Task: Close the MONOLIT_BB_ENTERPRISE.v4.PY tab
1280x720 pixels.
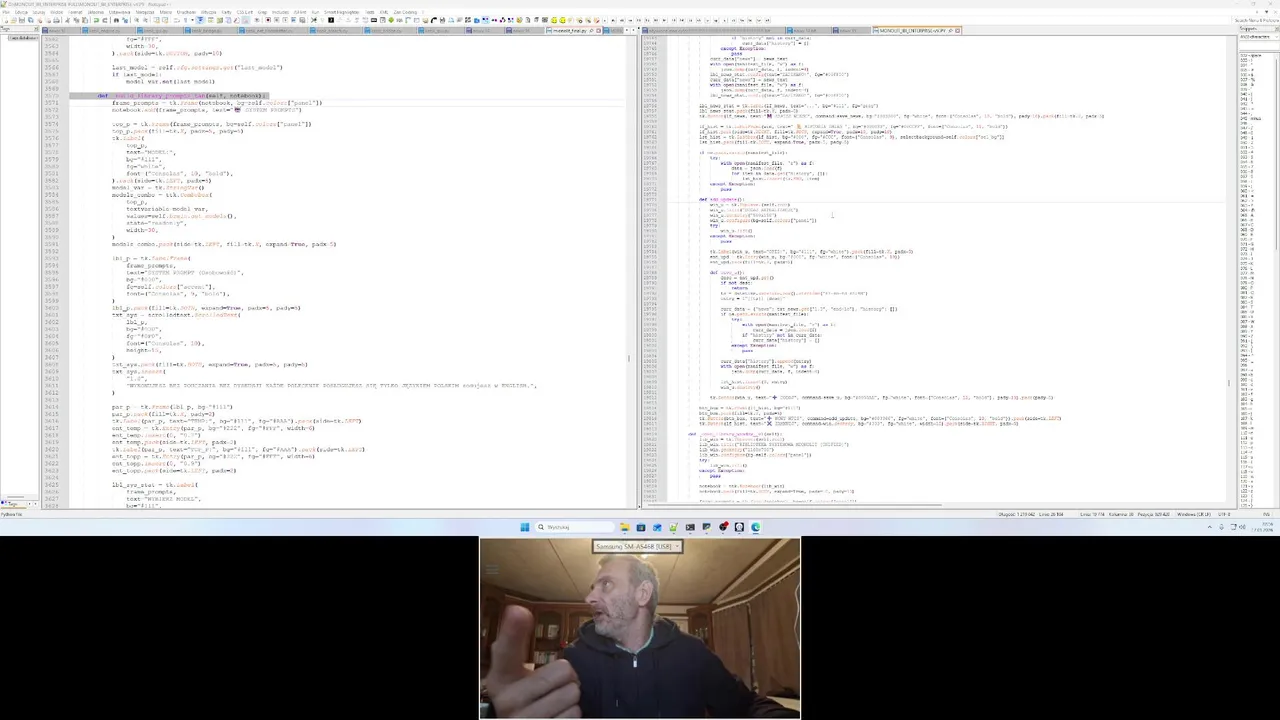Action: 957,31
